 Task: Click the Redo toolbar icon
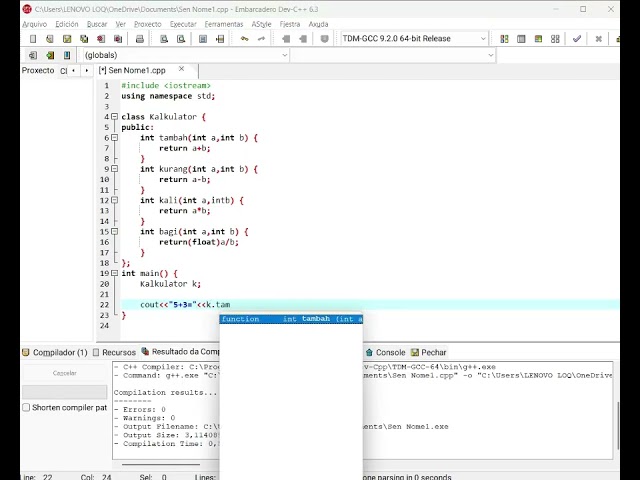point(262,39)
